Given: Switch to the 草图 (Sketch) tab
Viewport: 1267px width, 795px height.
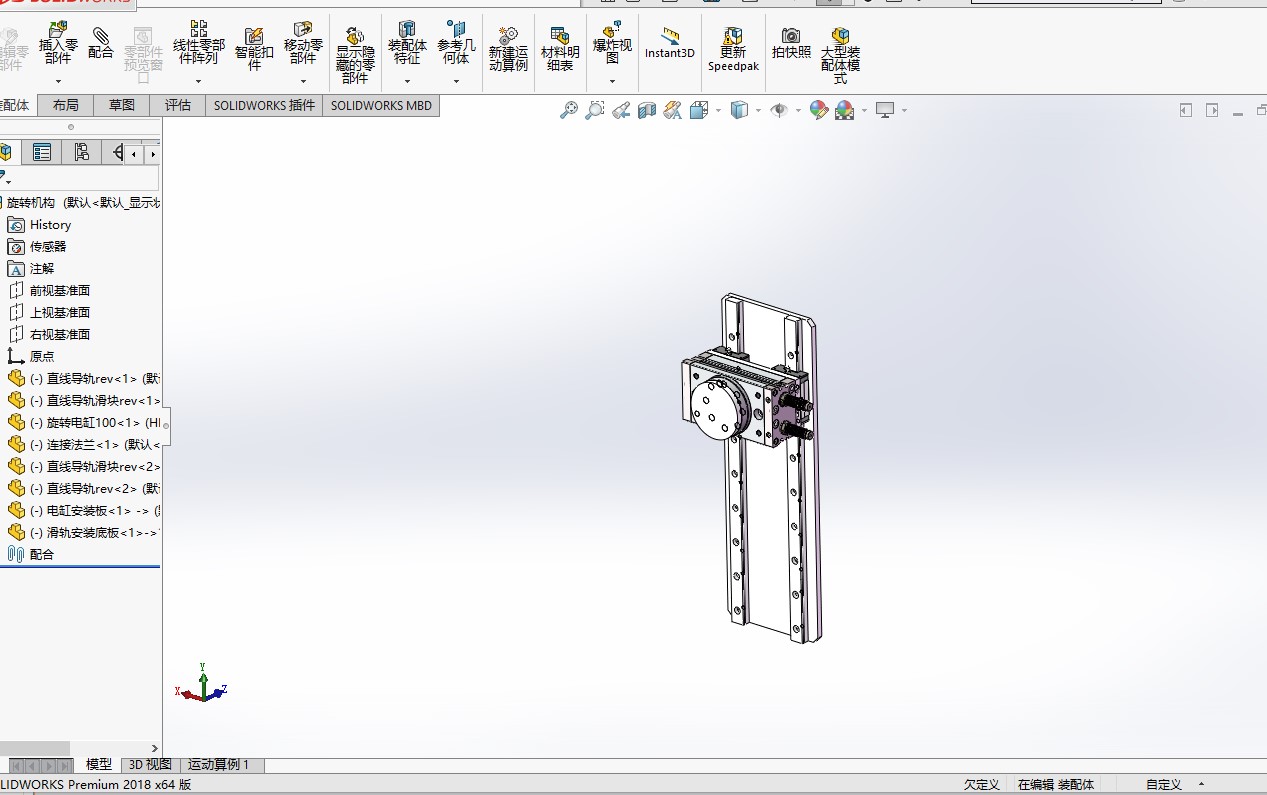Looking at the screenshot, I should click(x=122, y=105).
